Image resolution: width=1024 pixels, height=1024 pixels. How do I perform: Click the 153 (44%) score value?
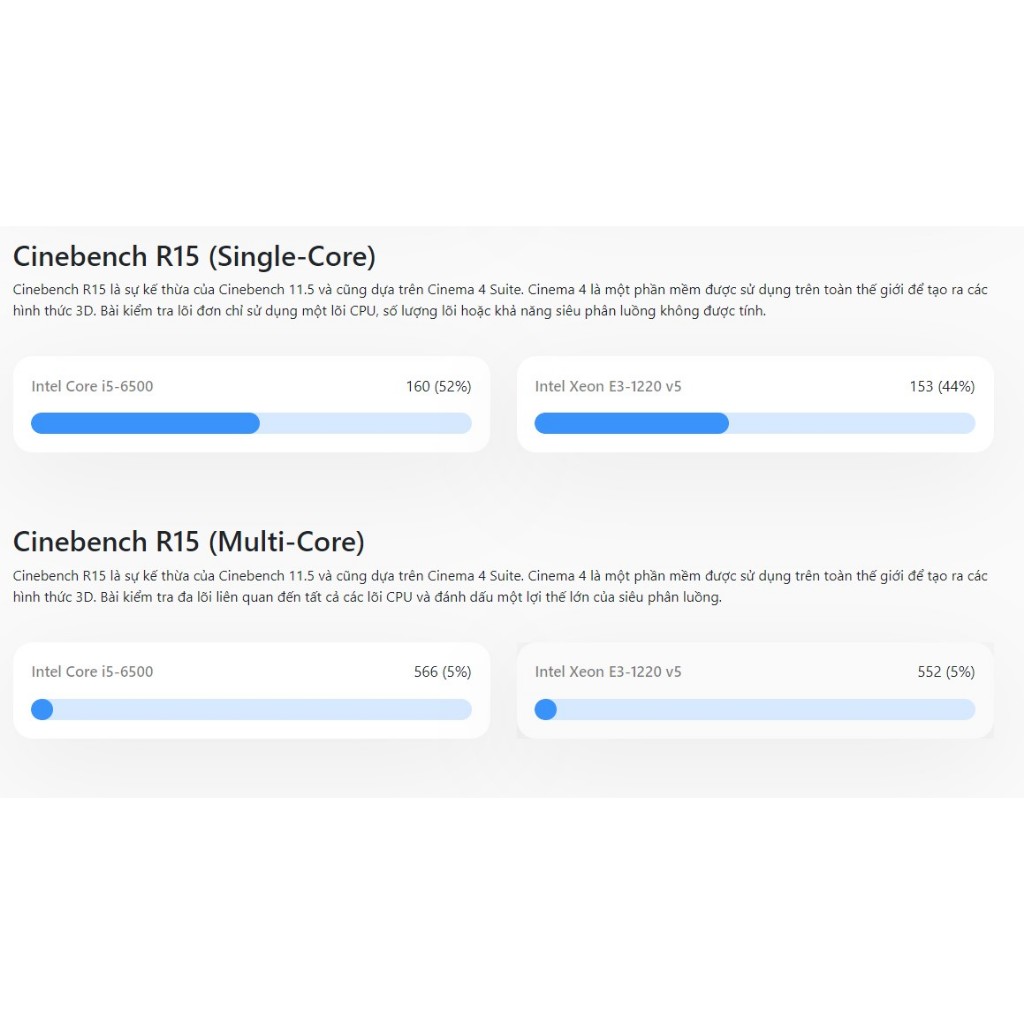942,386
